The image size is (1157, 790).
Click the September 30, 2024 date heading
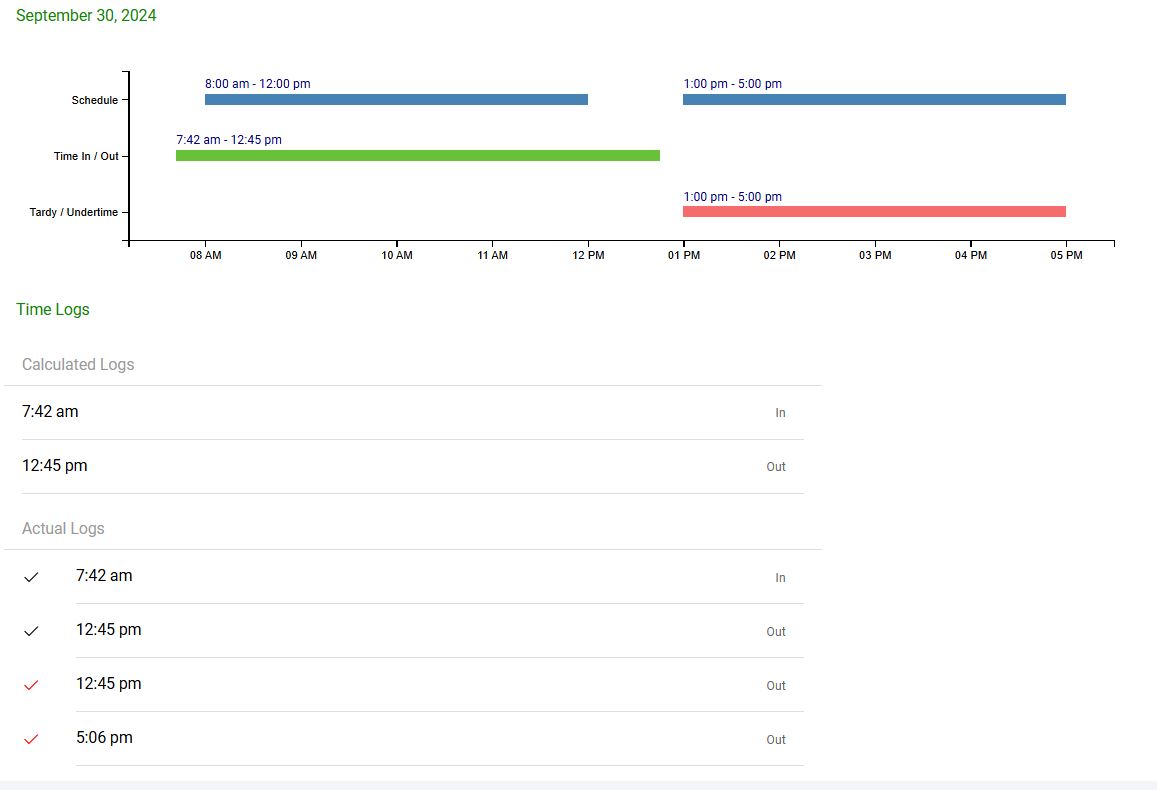(86, 16)
